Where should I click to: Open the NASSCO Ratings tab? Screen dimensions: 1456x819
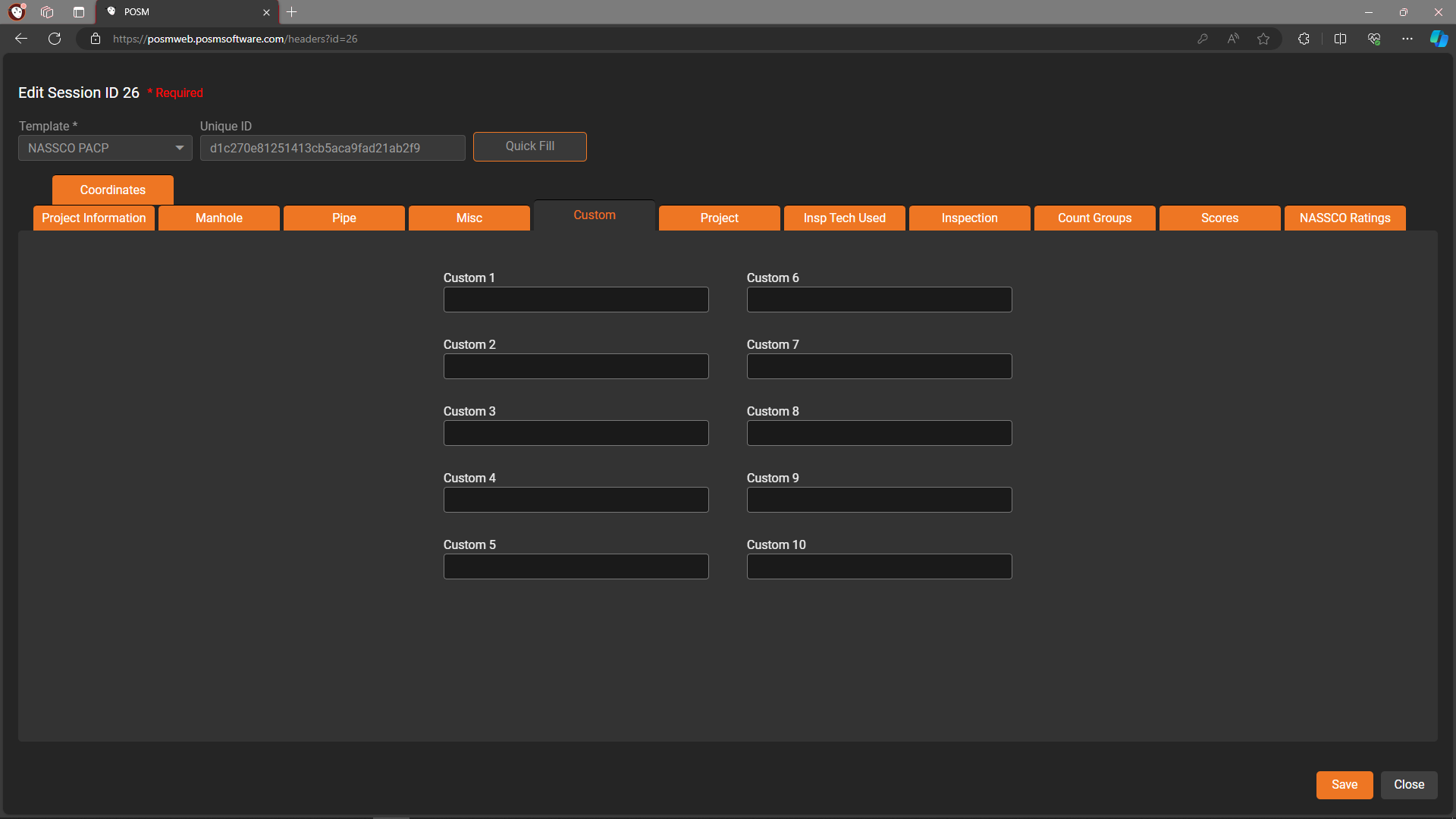tap(1345, 218)
